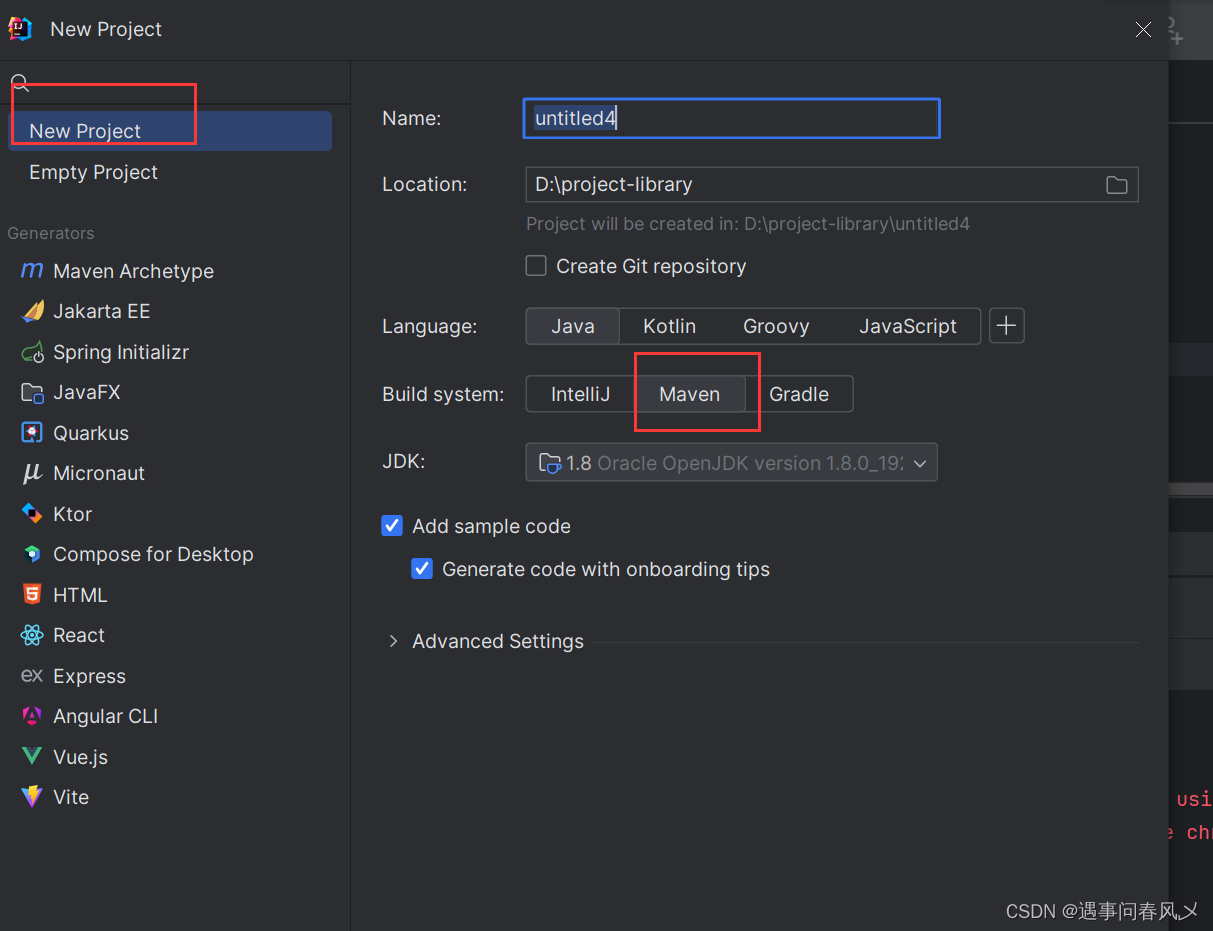This screenshot has width=1213, height=931.
Task: Click the Maven Archetype generator icon
Action: point(32,271)
